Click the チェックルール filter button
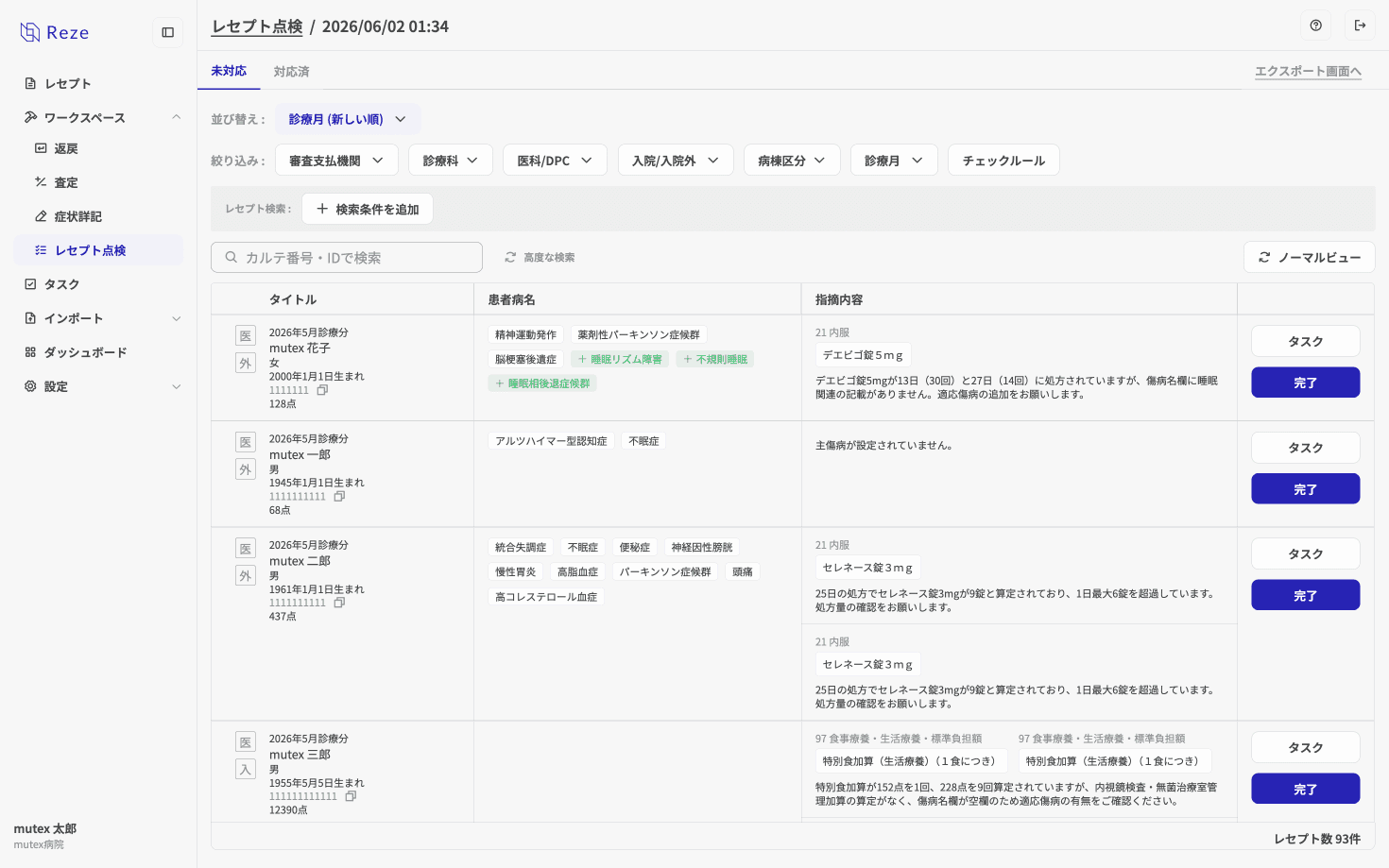 point(1003,161)
